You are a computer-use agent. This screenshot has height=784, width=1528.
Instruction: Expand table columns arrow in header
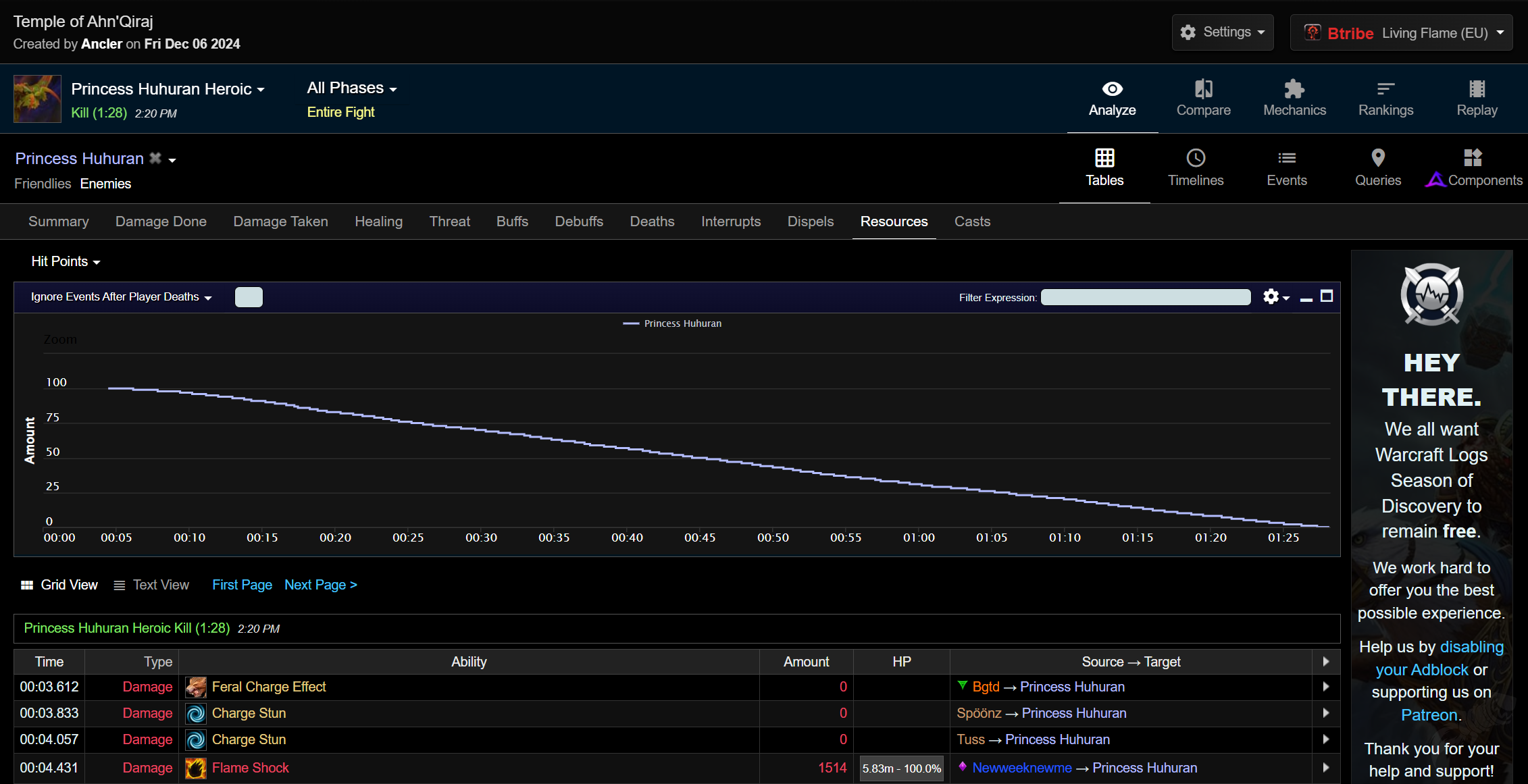(x=1326, y=662)
